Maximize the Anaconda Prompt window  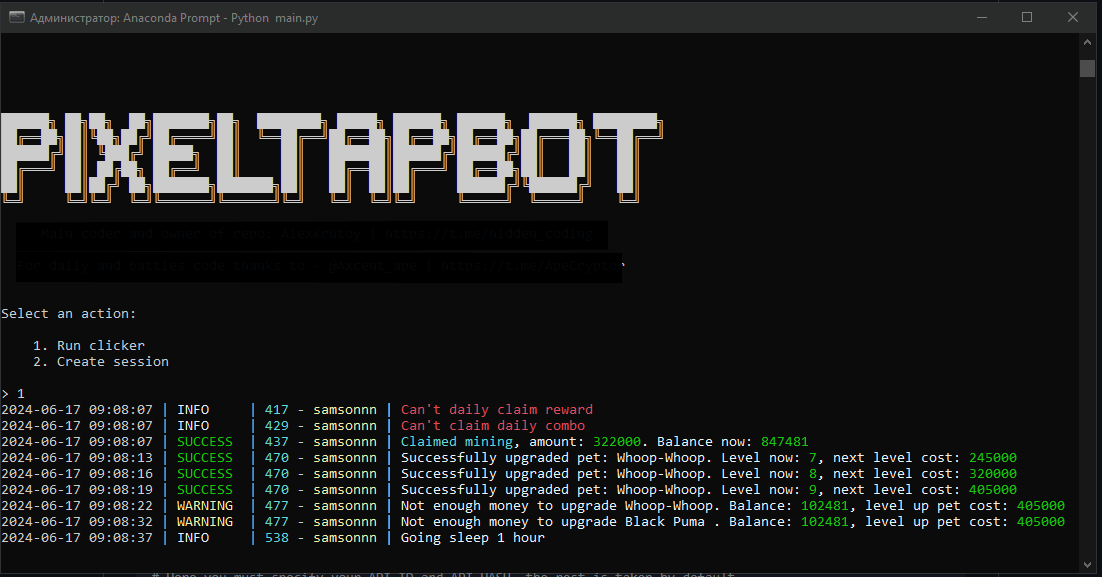point(1027,17)
